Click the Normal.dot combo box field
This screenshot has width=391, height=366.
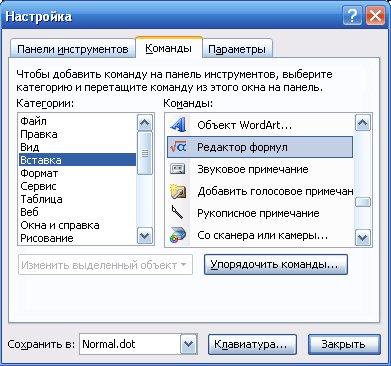pyautogui.click(x=138, y=344)
